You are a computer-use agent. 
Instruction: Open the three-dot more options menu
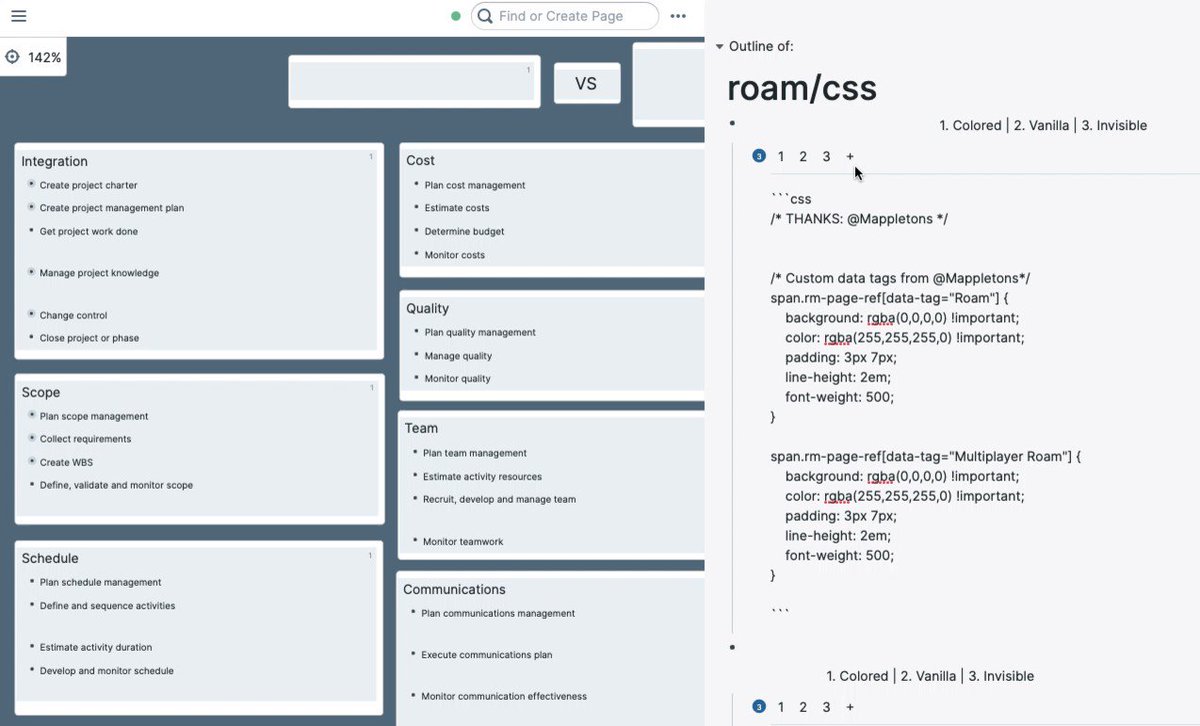click(x=678, y=16)
